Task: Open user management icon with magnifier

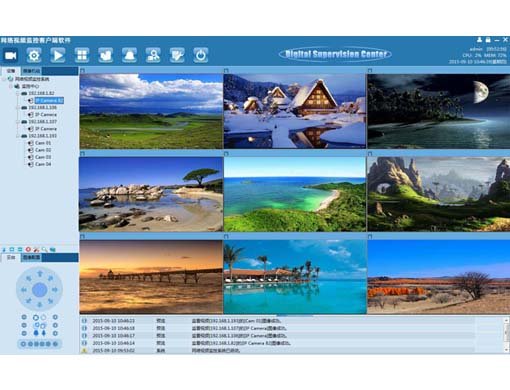Action: coord(153,55)
